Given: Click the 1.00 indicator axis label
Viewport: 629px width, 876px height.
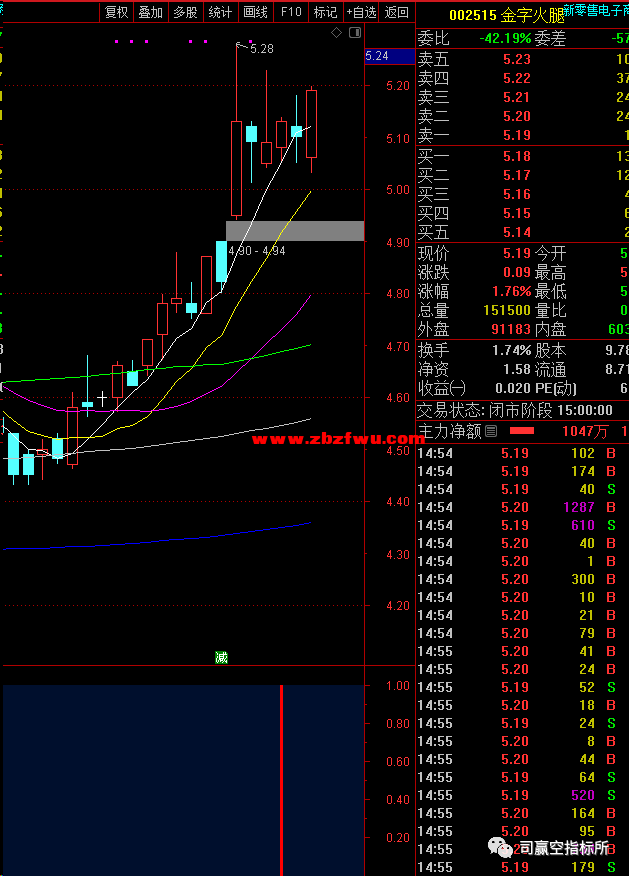Looking at the screenshot, I should coord(398,686).
